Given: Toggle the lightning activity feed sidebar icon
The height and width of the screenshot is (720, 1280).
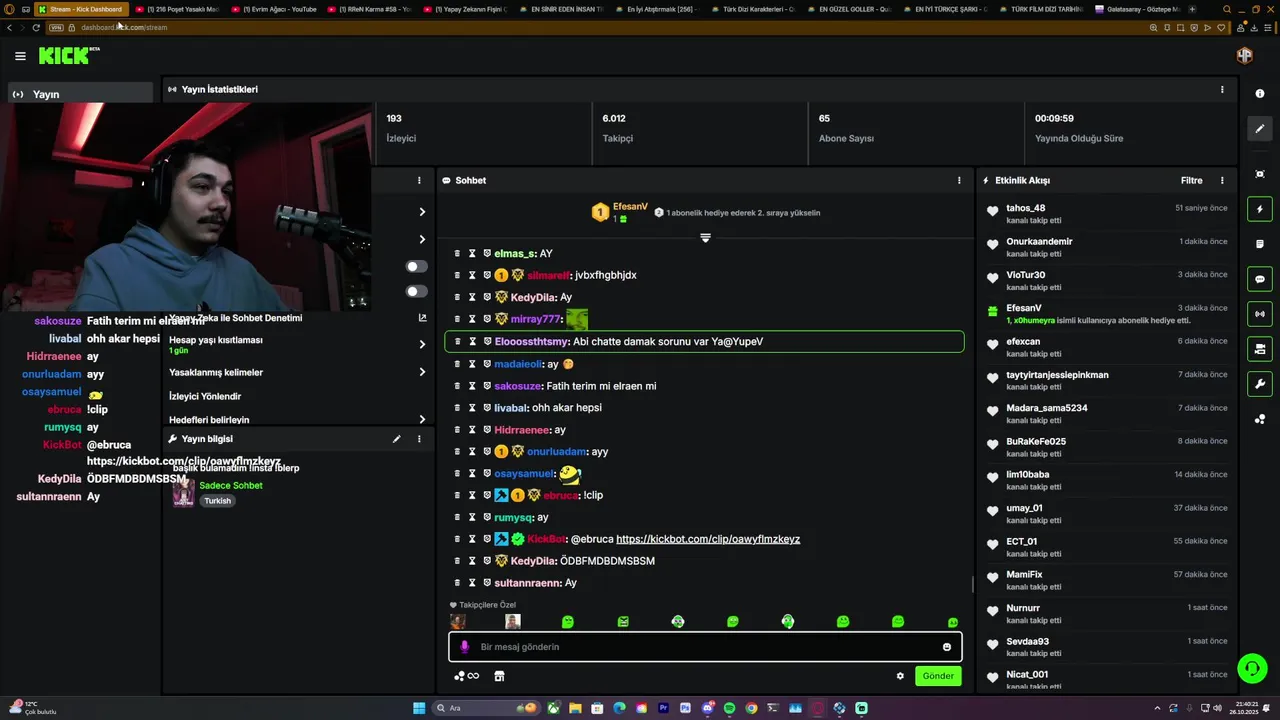Looking at the screenshot, I should pos(1260,209).
